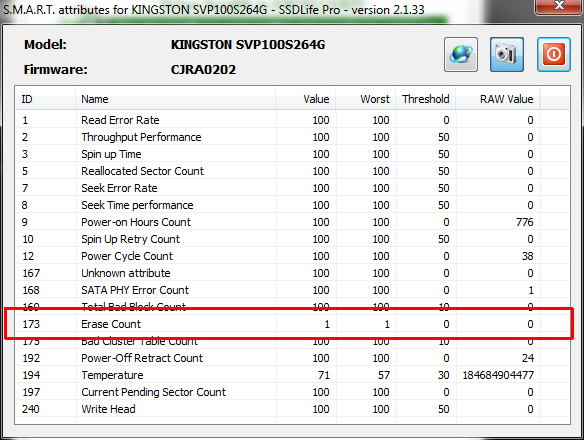Select the Power-Off Retract Count row
The image size is (584, 440).
[x=292, y=358]
